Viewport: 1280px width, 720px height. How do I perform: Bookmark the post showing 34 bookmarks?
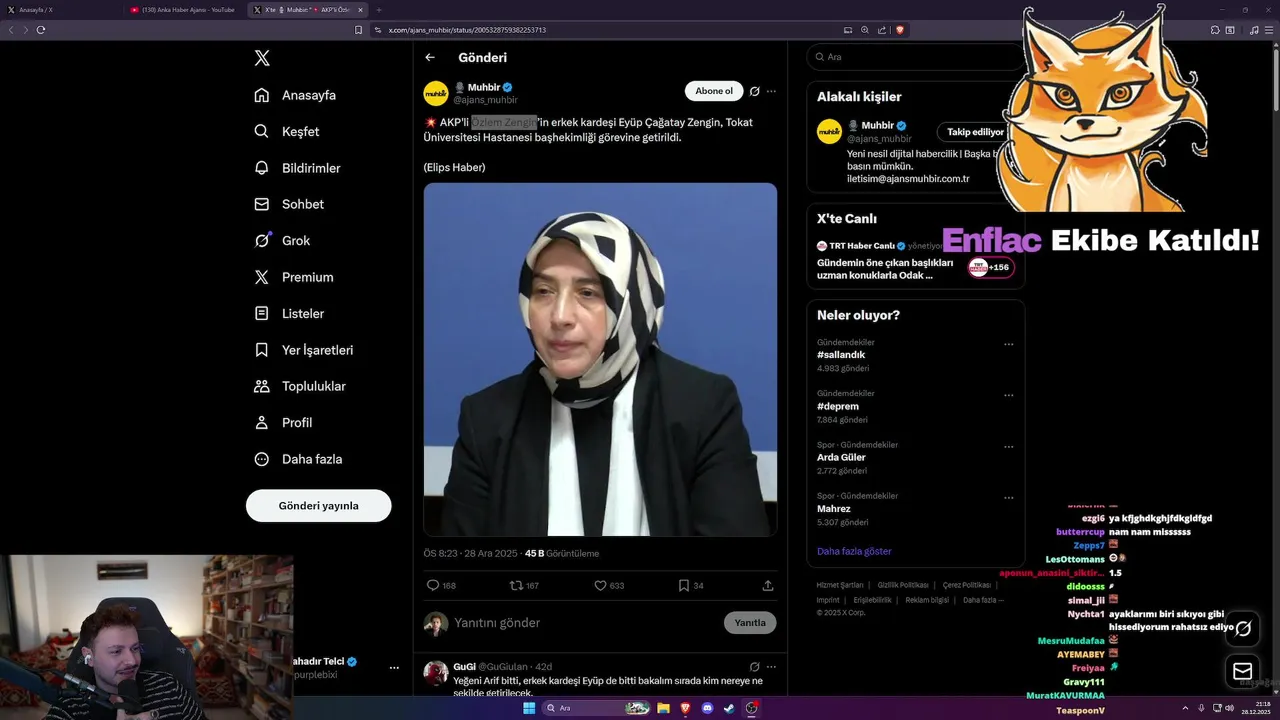pos(684,586)
